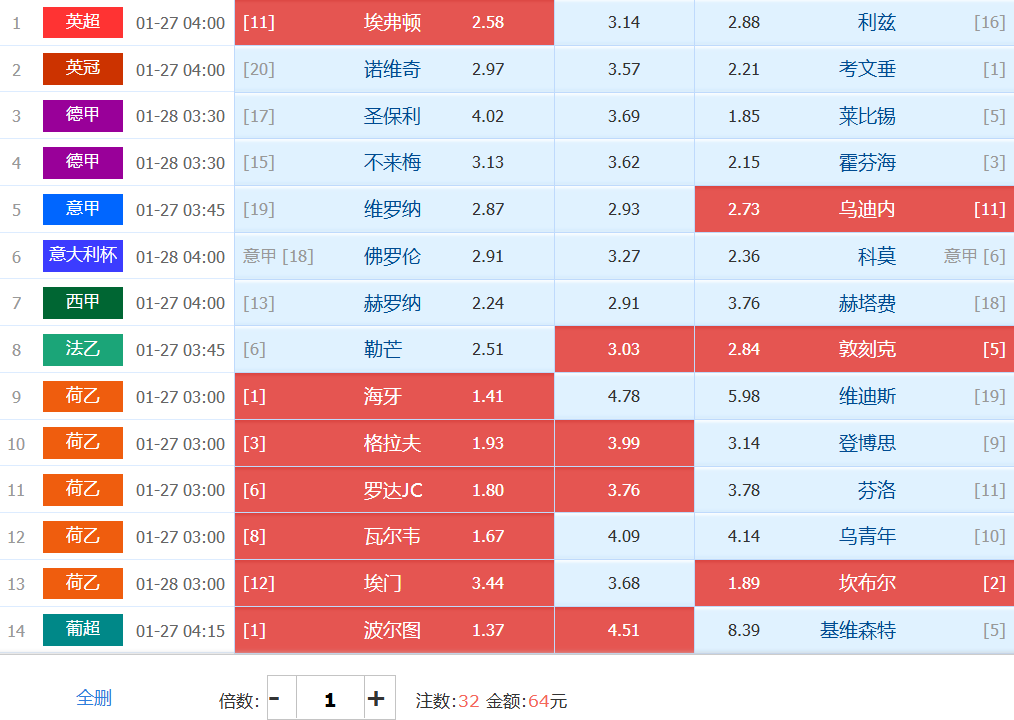Click the 葡超 league tag

[x=83, y=630]
